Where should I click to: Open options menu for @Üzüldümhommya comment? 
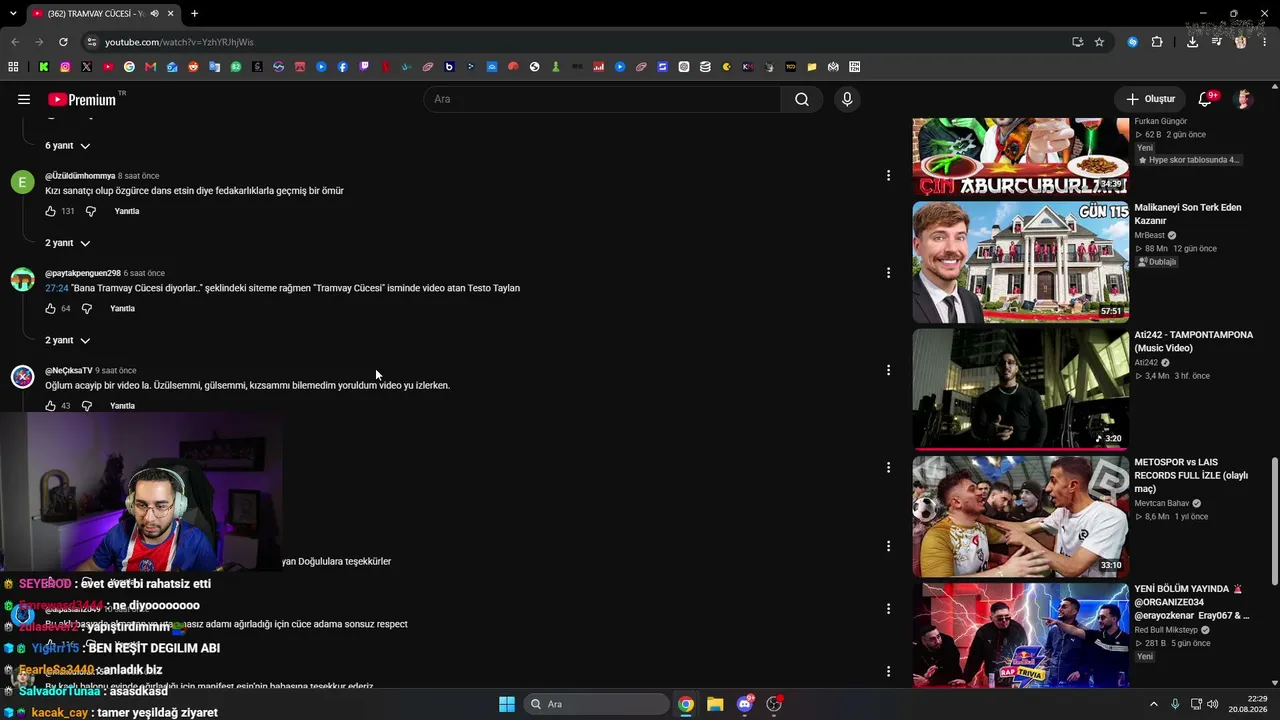888,176
